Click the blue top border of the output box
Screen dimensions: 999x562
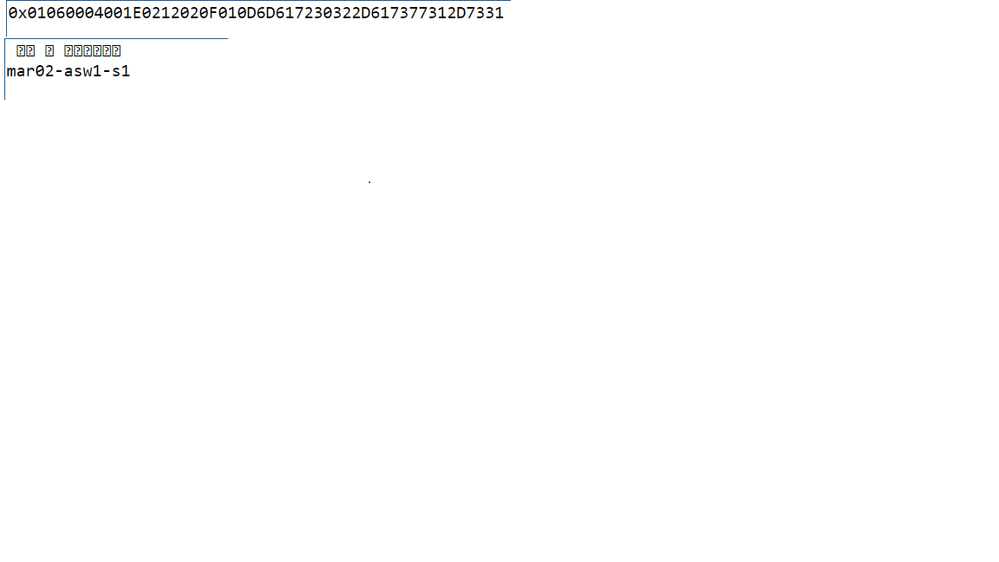[x=116, y=38]
